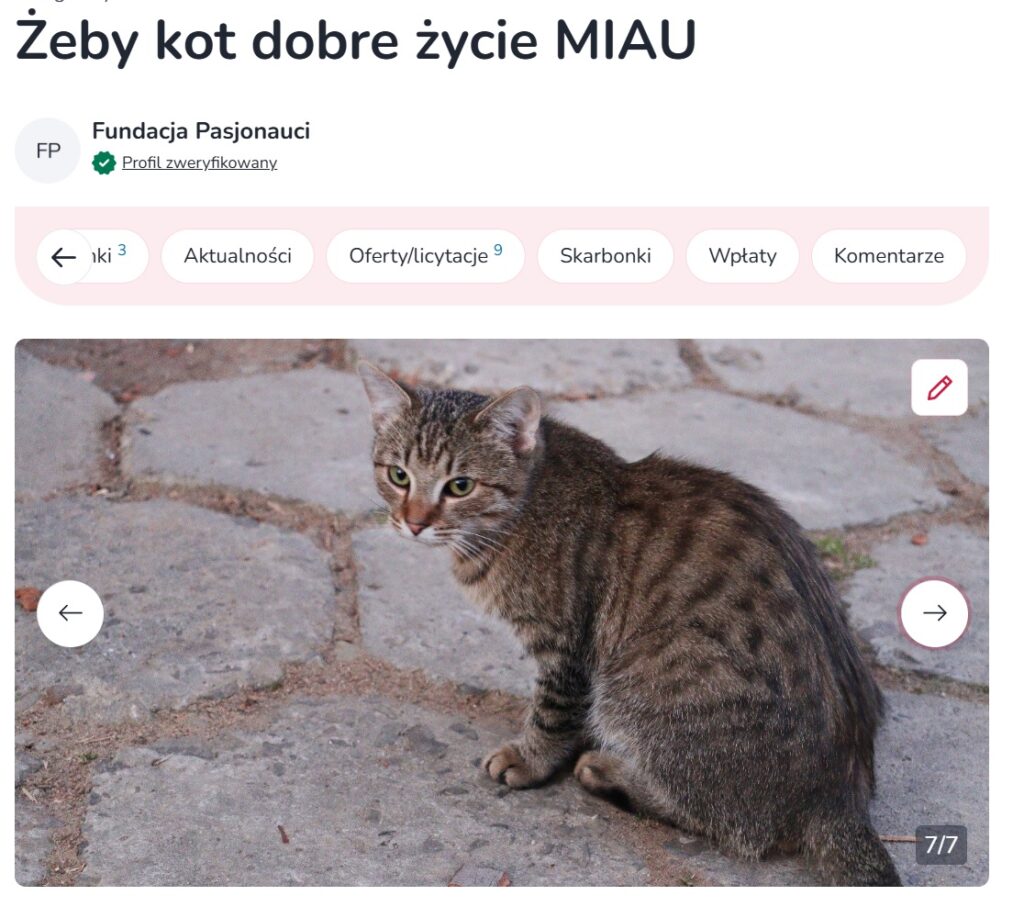Click the red pencil edit icon
Screen dimensions: 1024x918
(x=938, y=387)
